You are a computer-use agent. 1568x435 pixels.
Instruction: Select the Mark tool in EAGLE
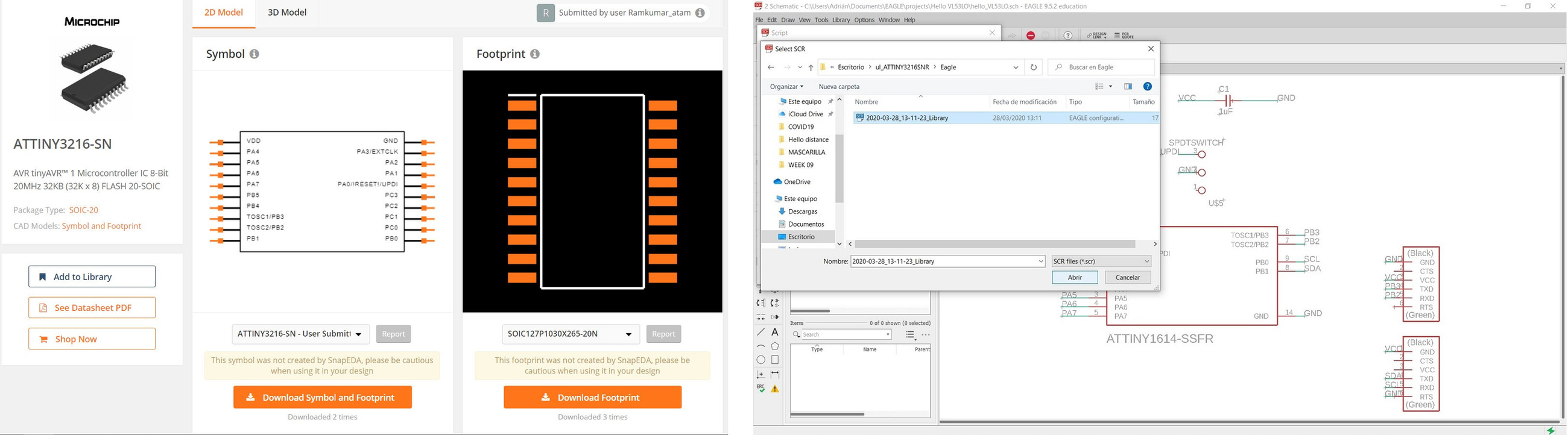pyautogui.click(x=761, y=375)
